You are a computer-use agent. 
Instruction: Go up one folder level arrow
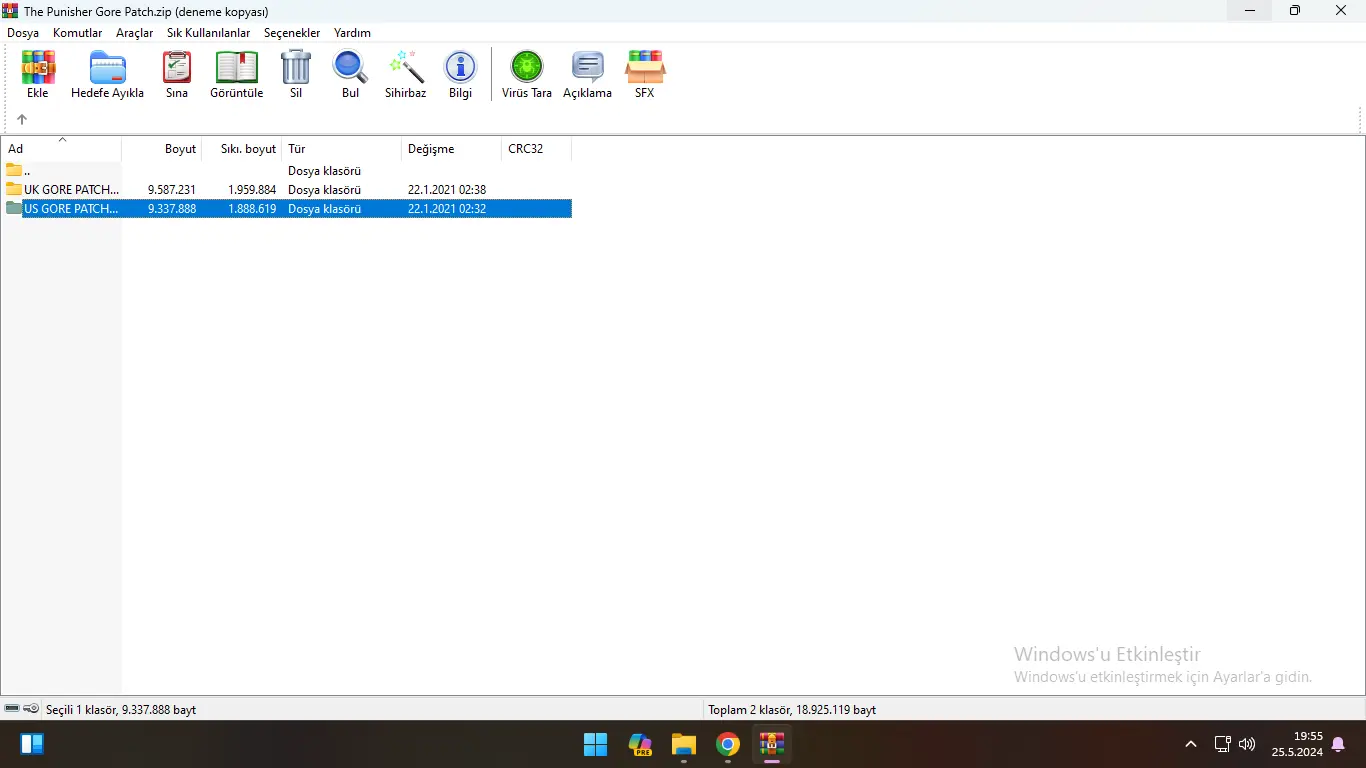tap(22, 119)
